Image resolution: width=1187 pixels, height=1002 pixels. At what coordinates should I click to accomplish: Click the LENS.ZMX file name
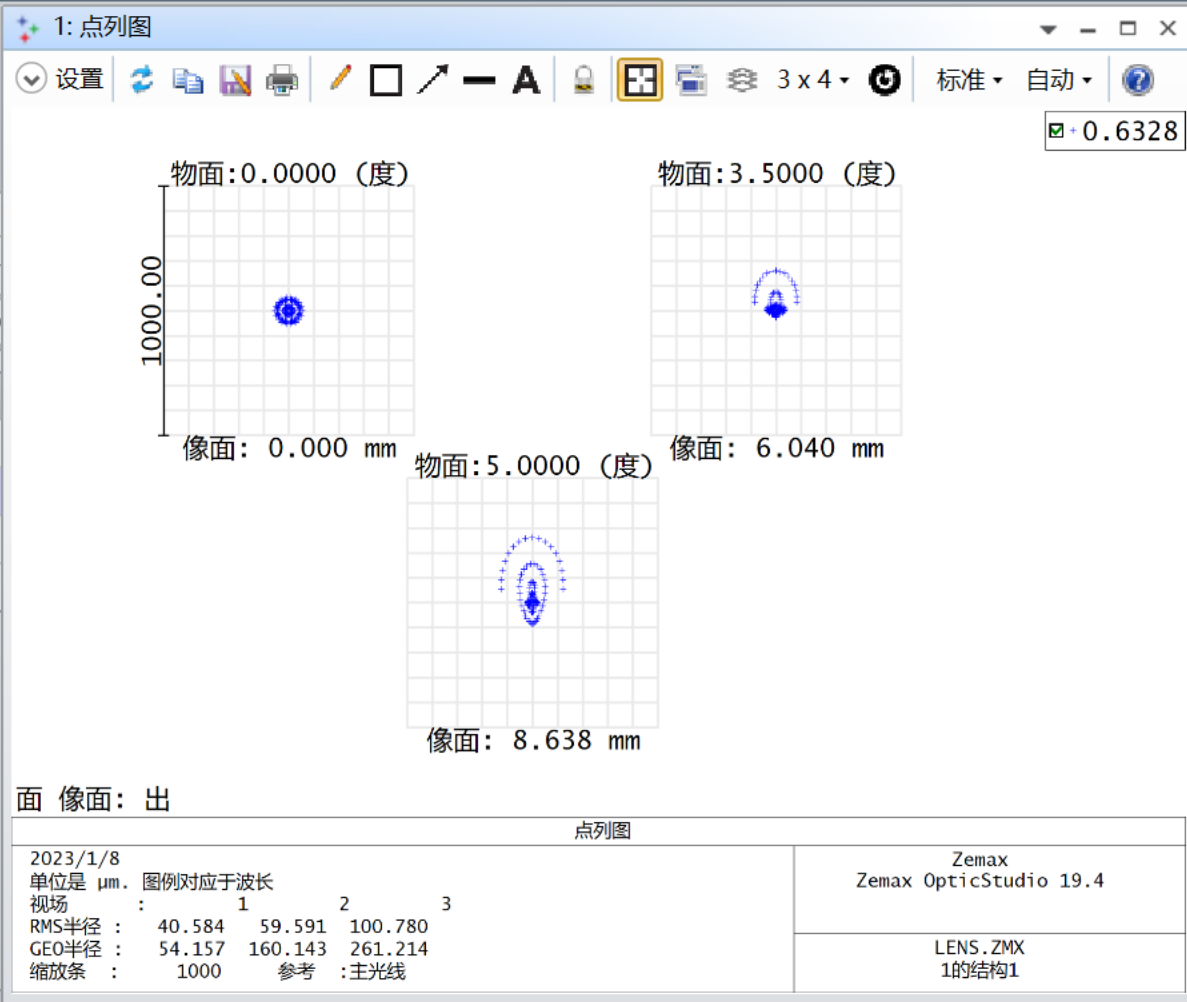980,948
